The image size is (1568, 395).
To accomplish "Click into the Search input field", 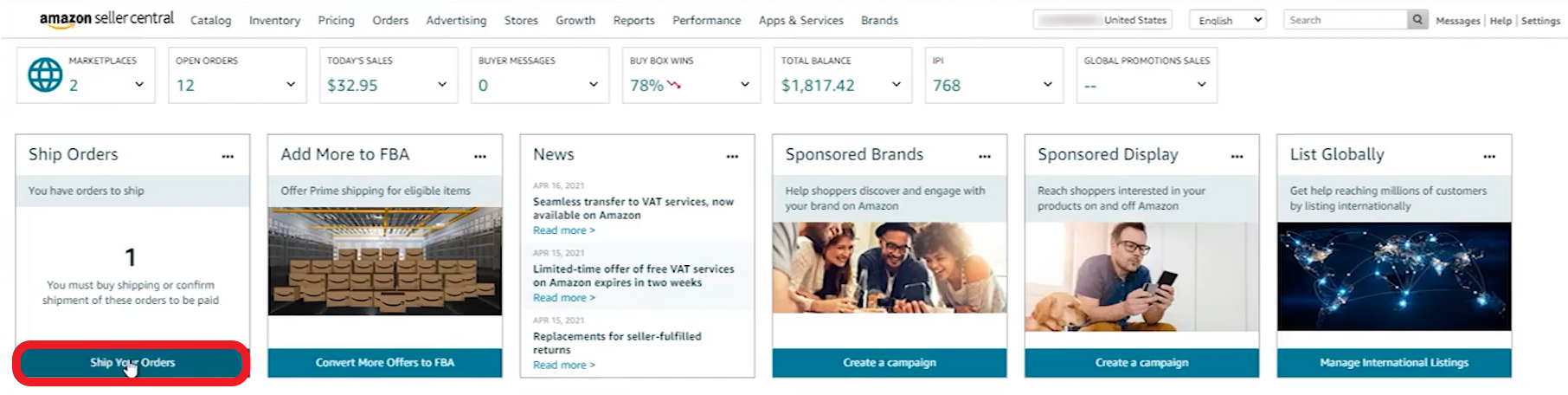I will [x=1346, y=20].
